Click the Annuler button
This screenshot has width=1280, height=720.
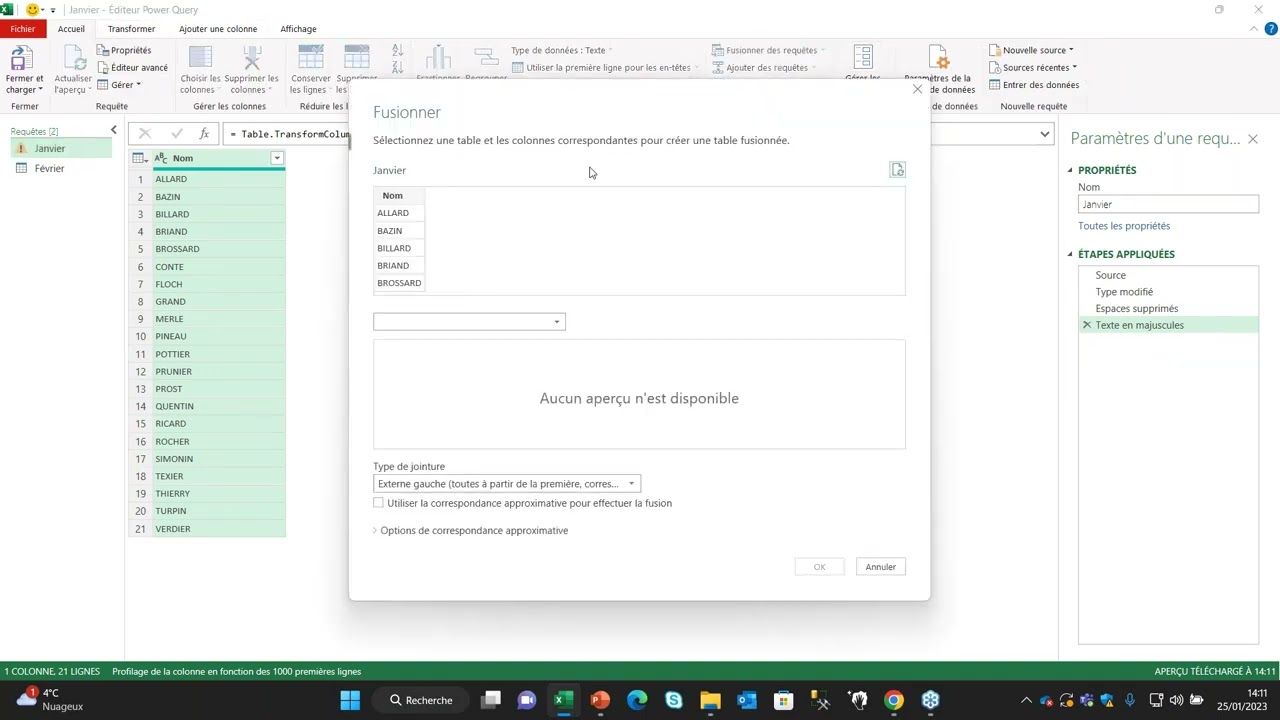(881, 567)
